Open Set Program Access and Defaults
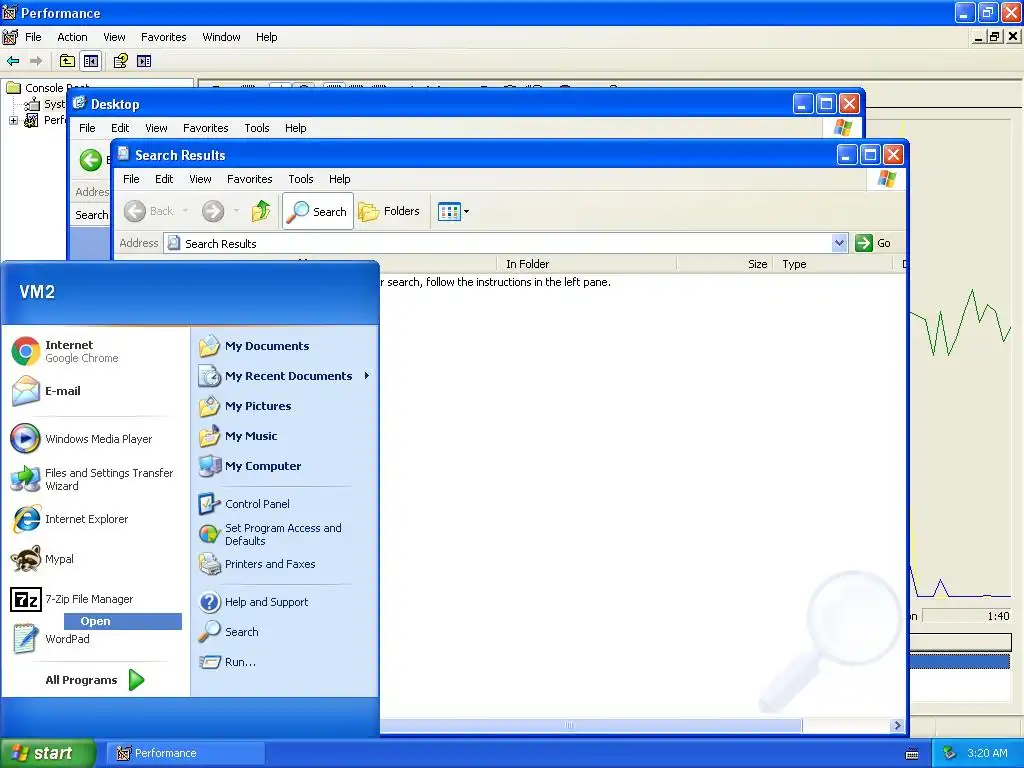The height and width of the screenshot is (768, 1024). click(x=285, y=534)
